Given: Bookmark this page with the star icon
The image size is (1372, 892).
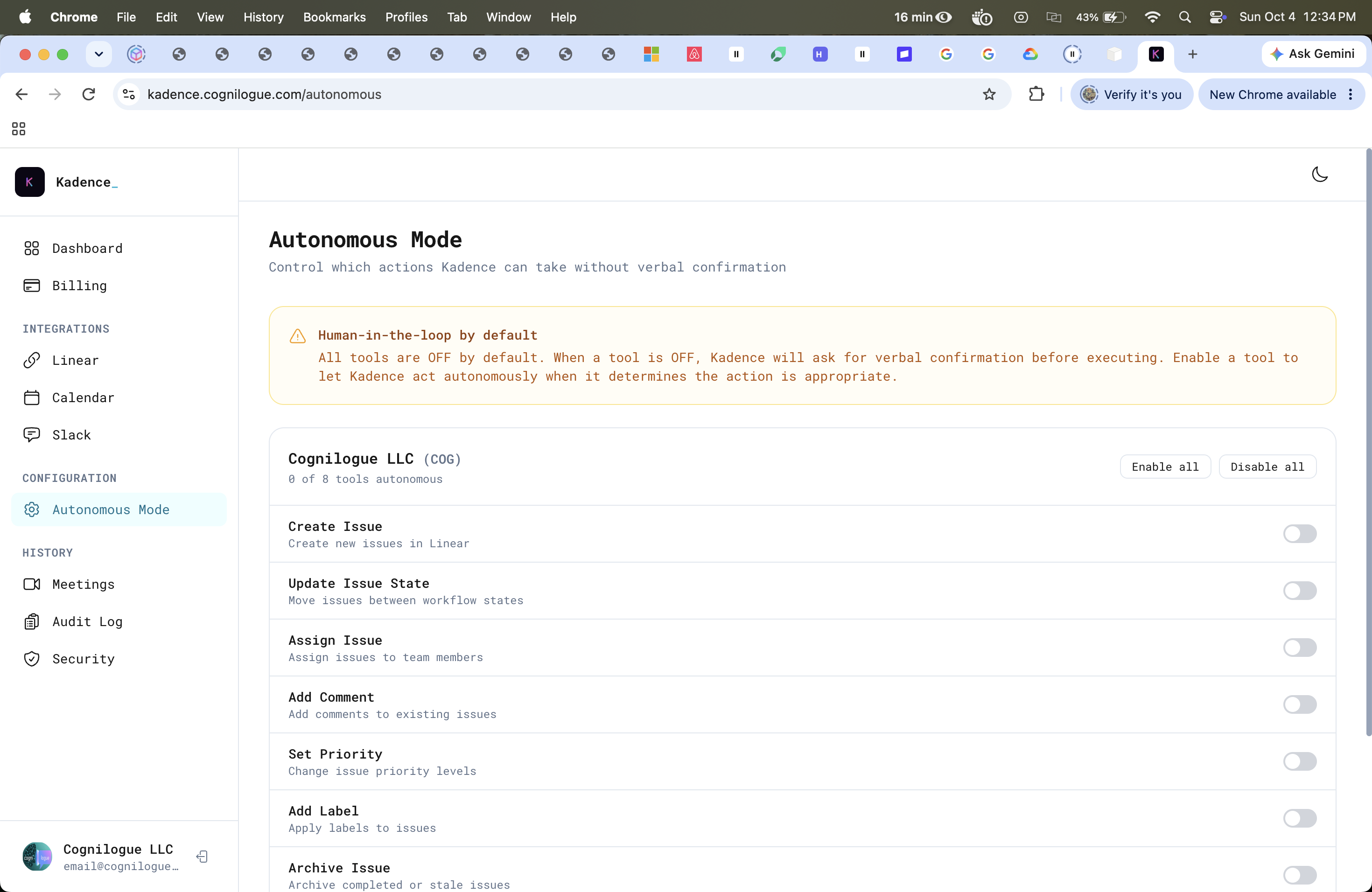Looking at the screenshot, I should [989, 95].
